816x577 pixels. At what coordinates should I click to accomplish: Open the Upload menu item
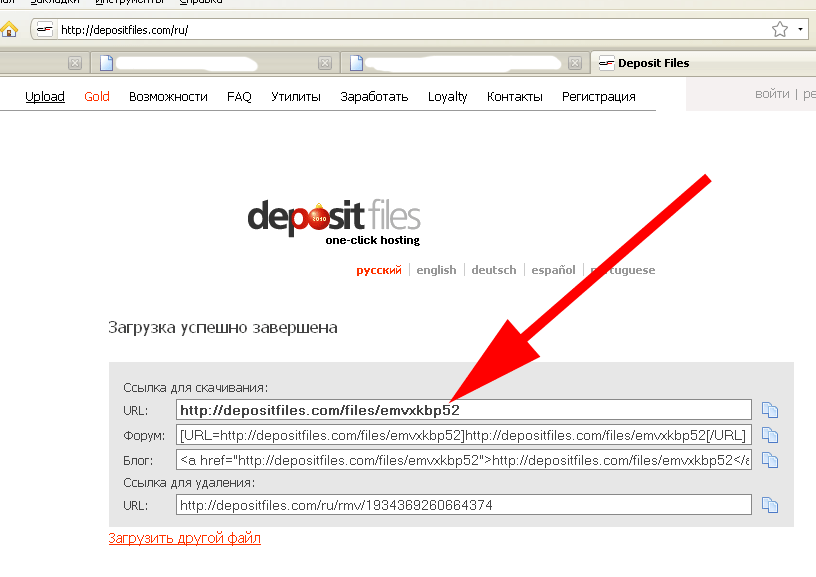tap(45, 97)
